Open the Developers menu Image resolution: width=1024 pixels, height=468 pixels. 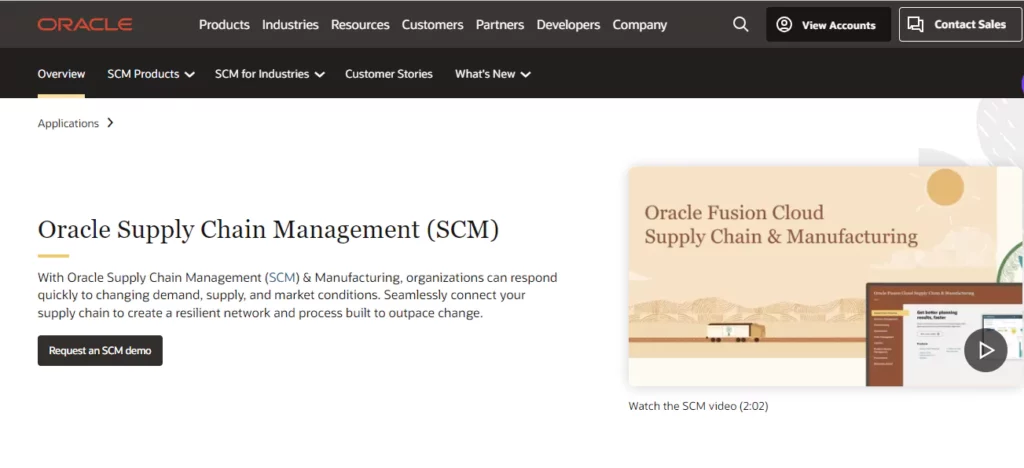pyautogui.click(x=568, y=25)
